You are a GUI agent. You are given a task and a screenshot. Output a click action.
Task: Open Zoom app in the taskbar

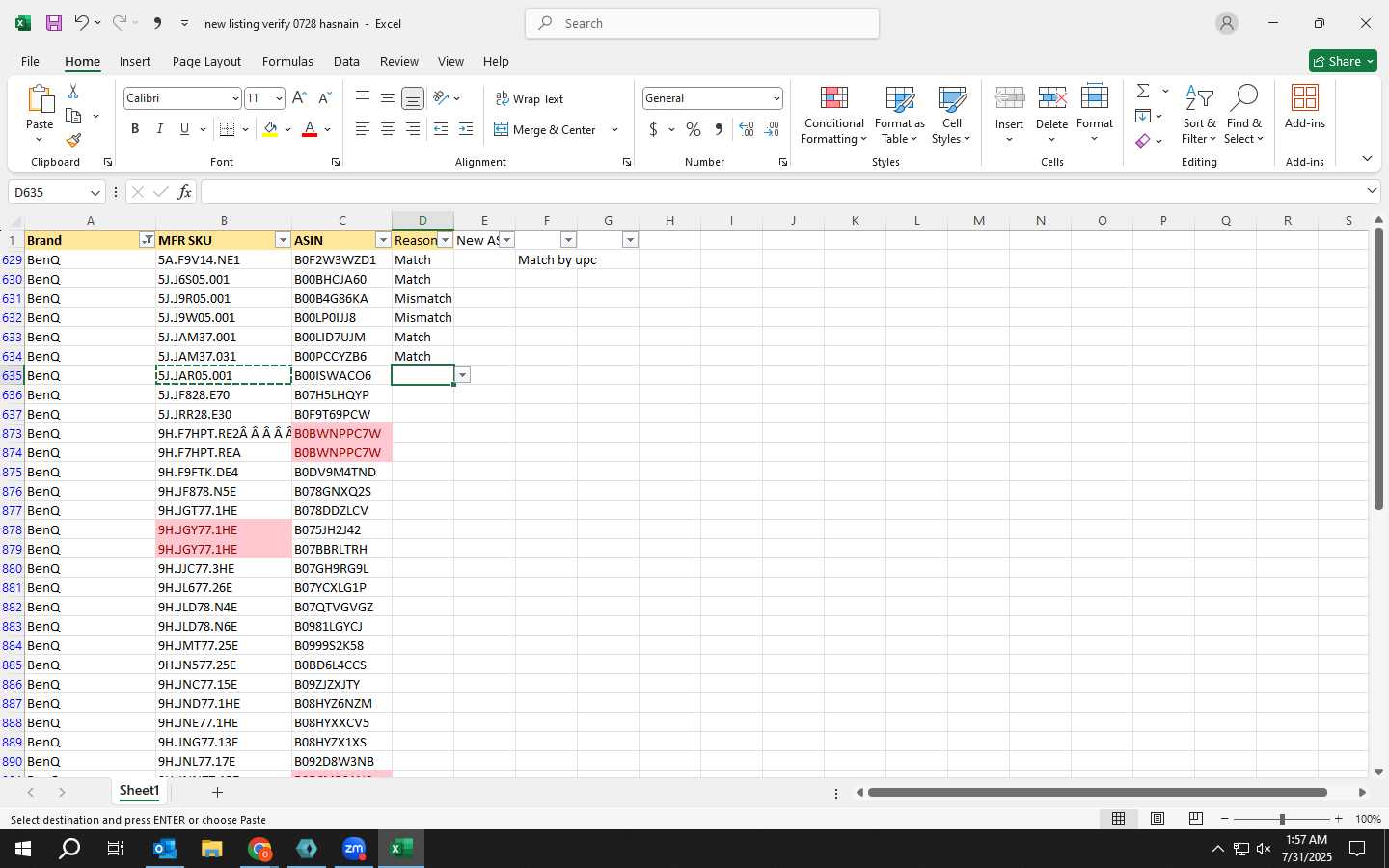354,849
